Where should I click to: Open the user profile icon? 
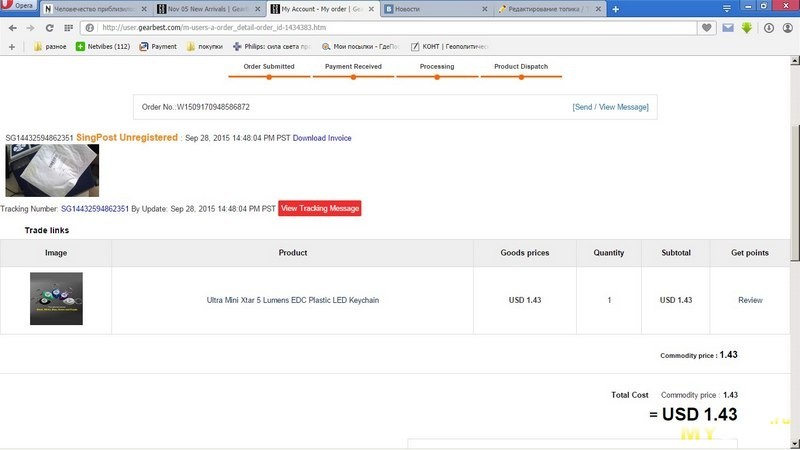coord(788,28)
